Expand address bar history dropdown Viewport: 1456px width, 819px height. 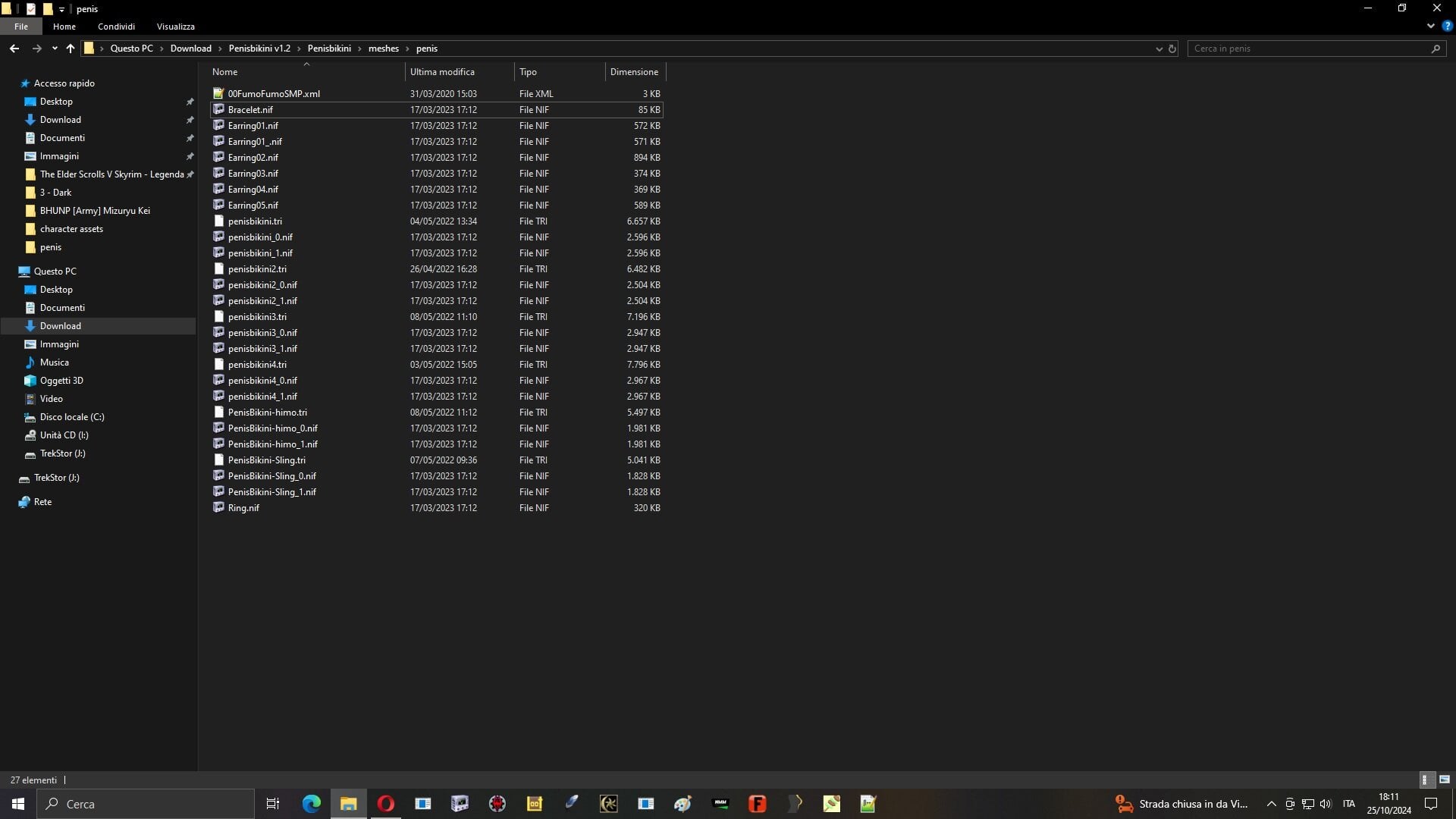(x=1159, y=49)
